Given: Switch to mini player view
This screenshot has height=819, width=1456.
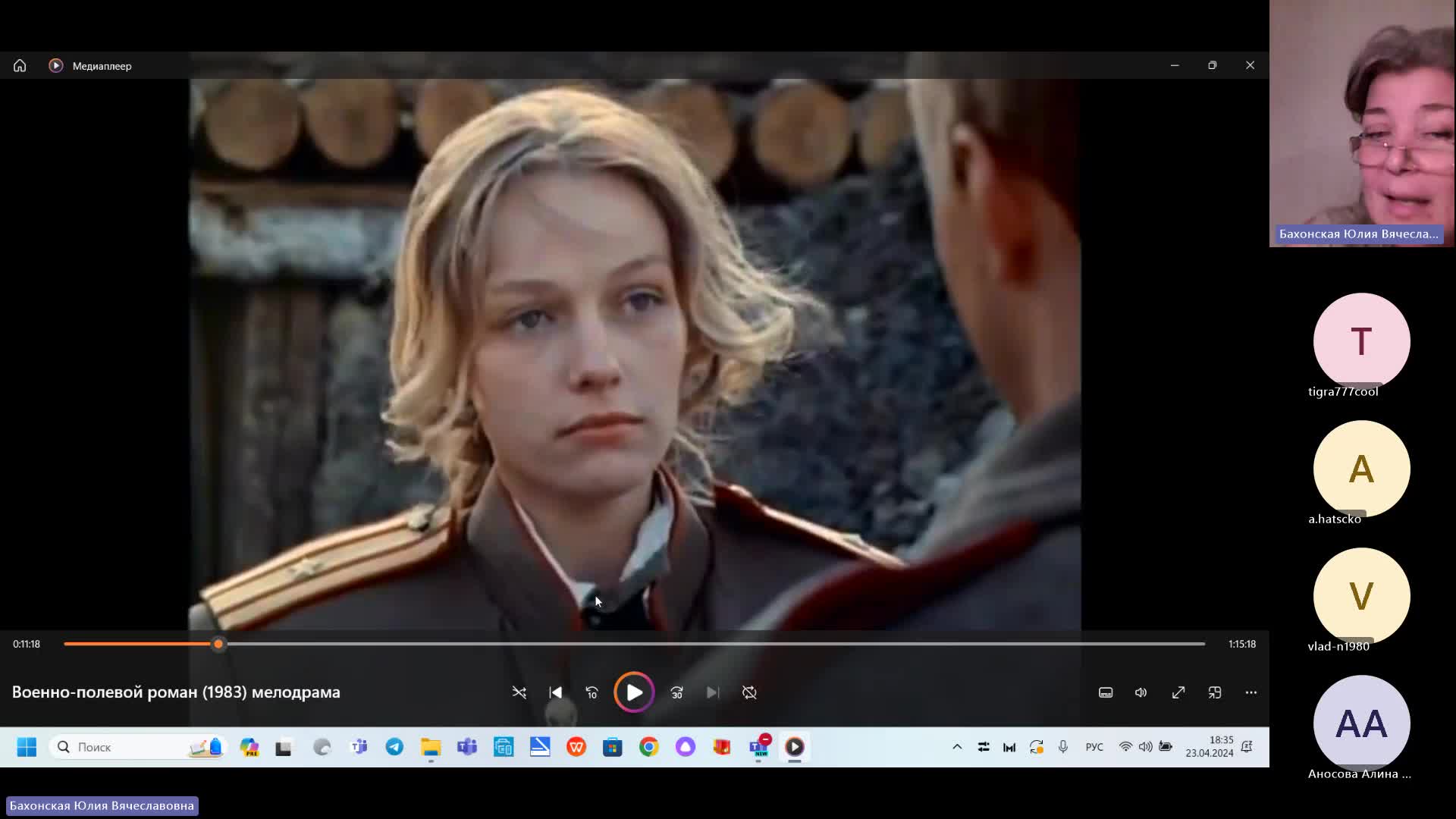Looking at the screenshot, I should coord(1215,692).
